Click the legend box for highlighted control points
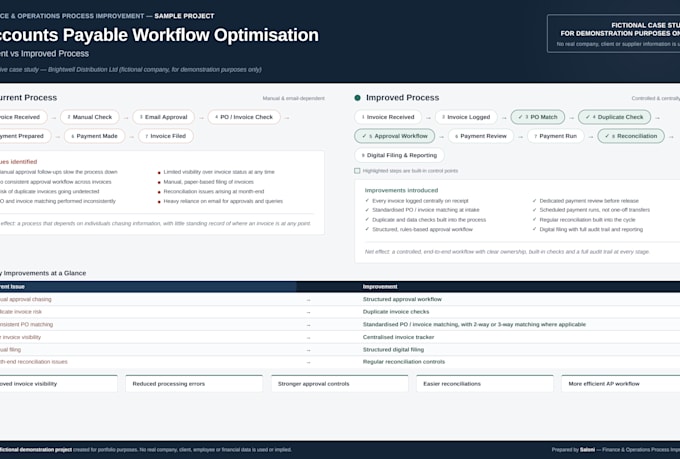Screen dimensions: 680x459 [357, 171]
